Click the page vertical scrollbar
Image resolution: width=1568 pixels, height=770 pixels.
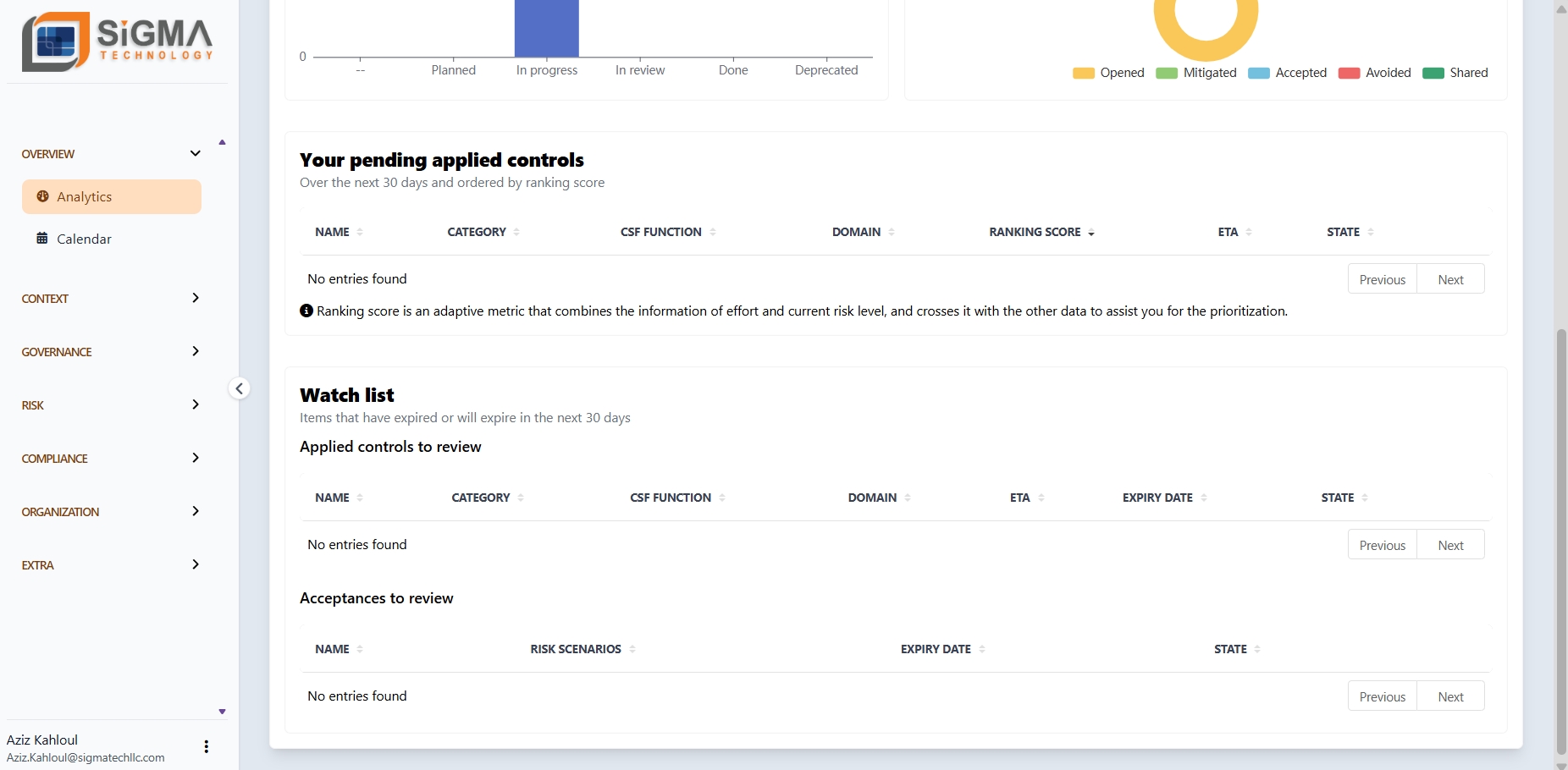[1560, 542]
